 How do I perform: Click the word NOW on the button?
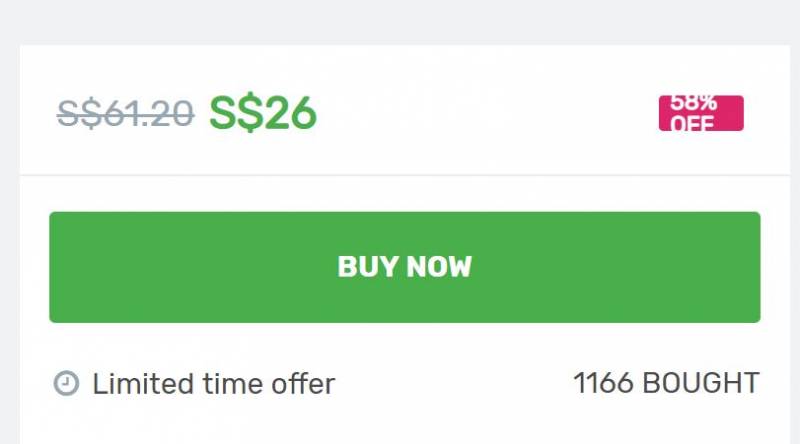click(436, 267)
